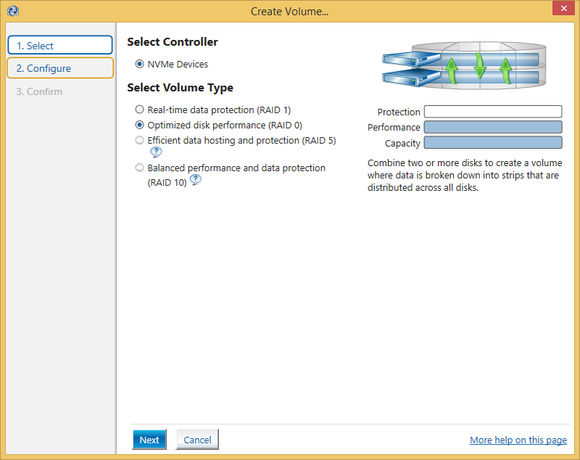580x460 pixels.
Task: Open More help on this page link
Action: tap(518, 440)
